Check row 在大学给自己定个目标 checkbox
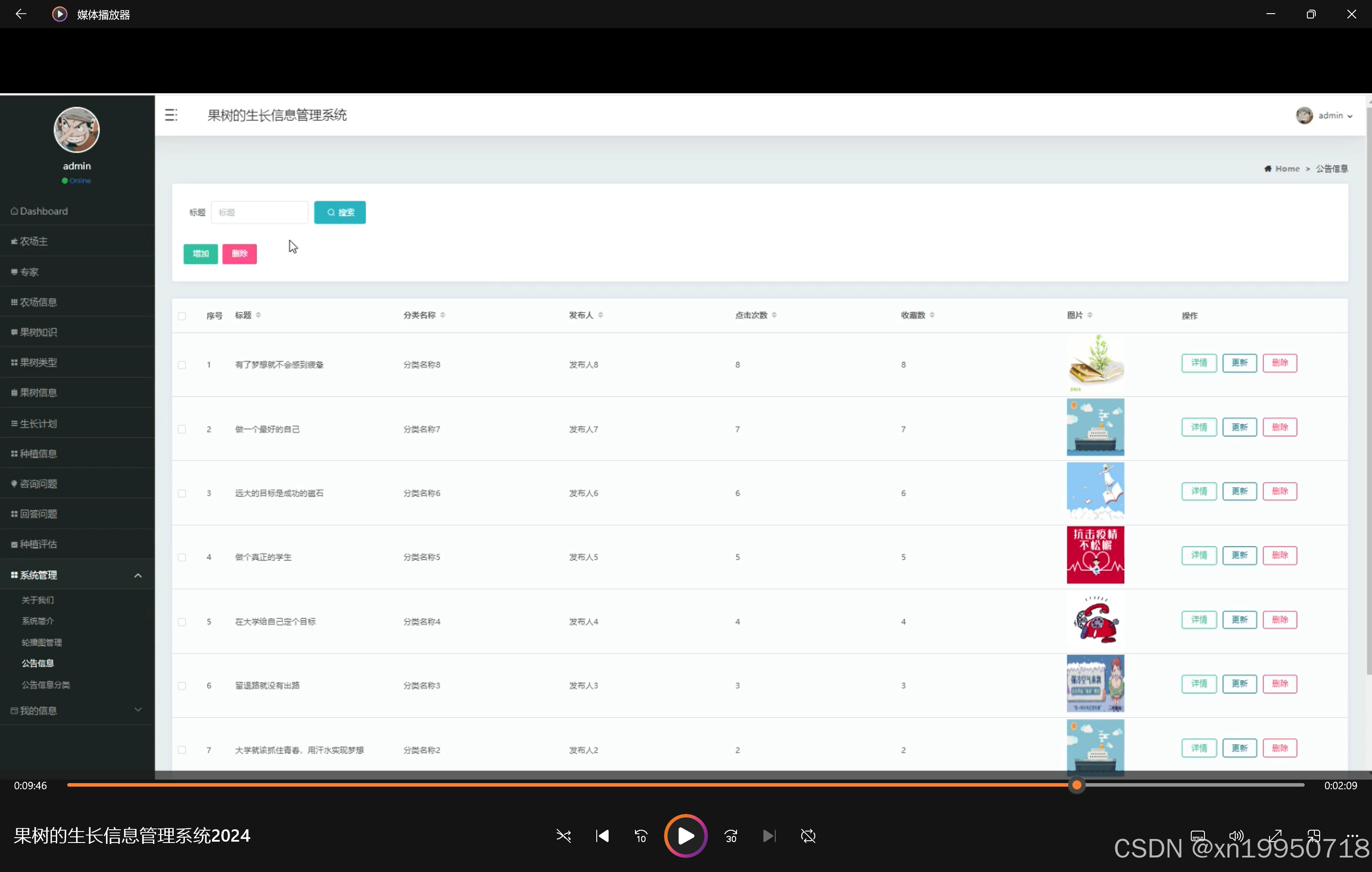 click(x=182, y=622)
